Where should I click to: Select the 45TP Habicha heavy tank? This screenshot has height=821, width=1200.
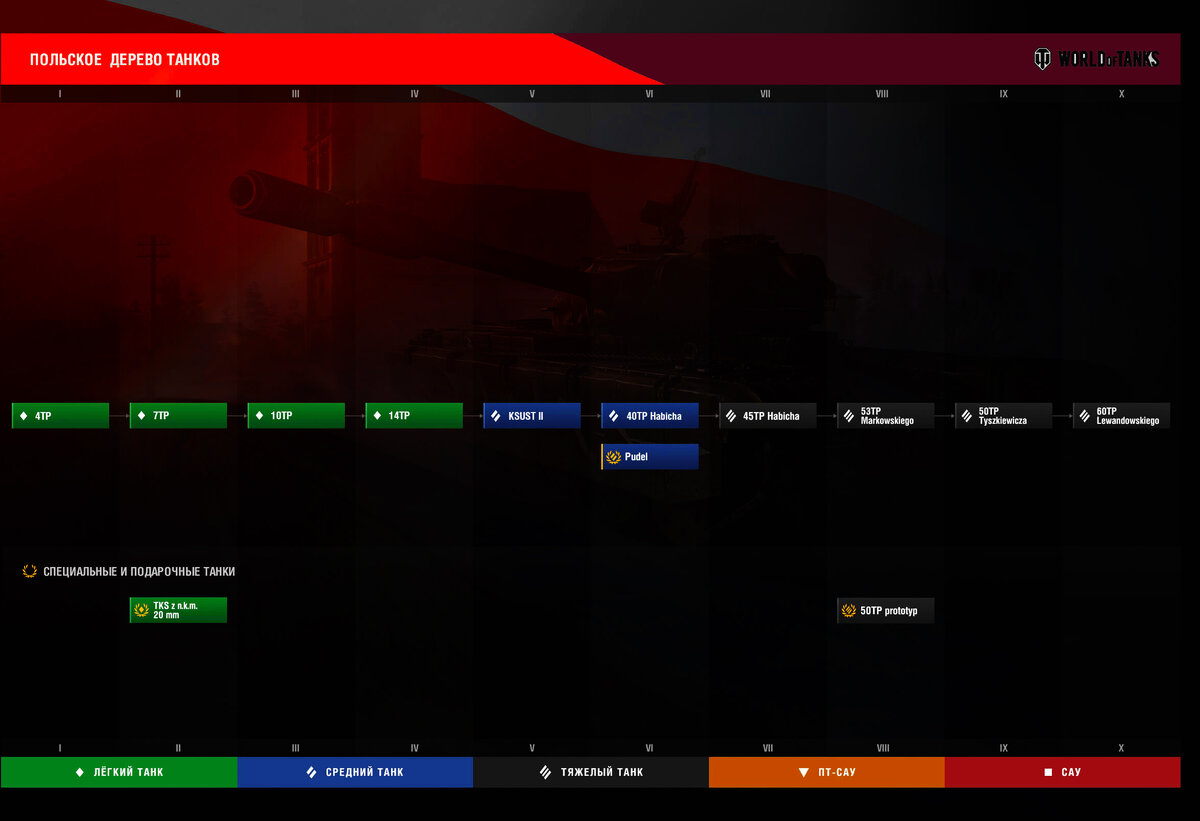(768, 416)
